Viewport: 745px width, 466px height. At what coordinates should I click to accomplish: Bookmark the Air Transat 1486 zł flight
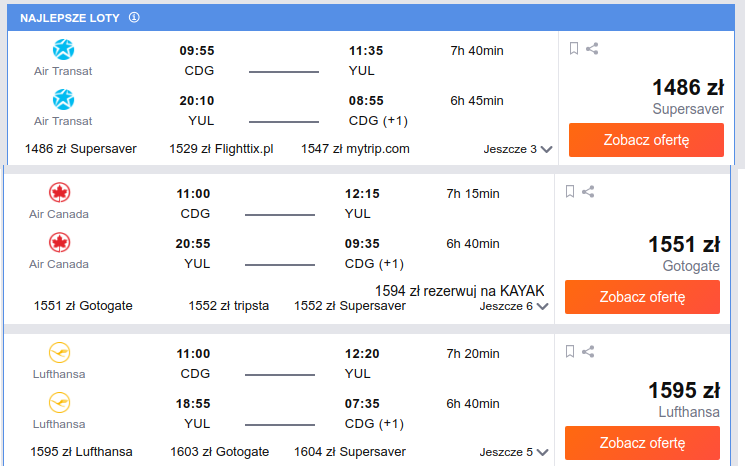573,48
